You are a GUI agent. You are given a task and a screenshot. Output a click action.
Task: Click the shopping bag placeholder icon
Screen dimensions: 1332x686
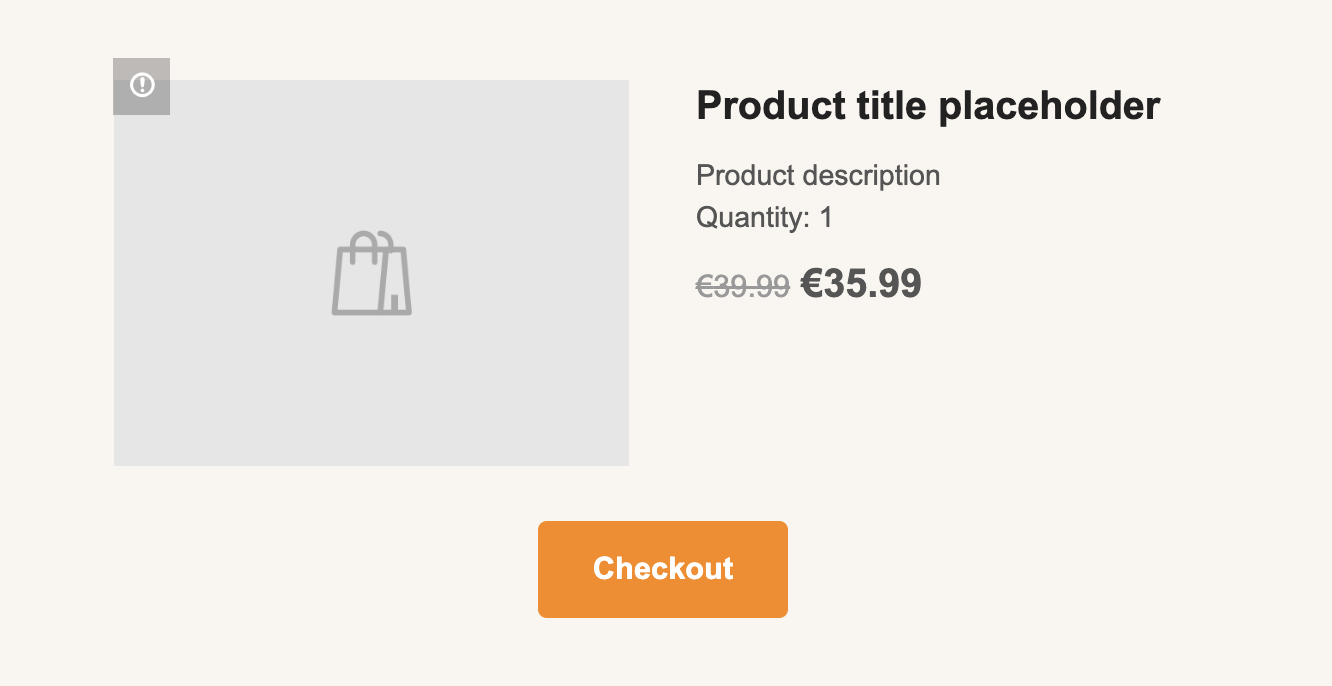coord(371,274)
